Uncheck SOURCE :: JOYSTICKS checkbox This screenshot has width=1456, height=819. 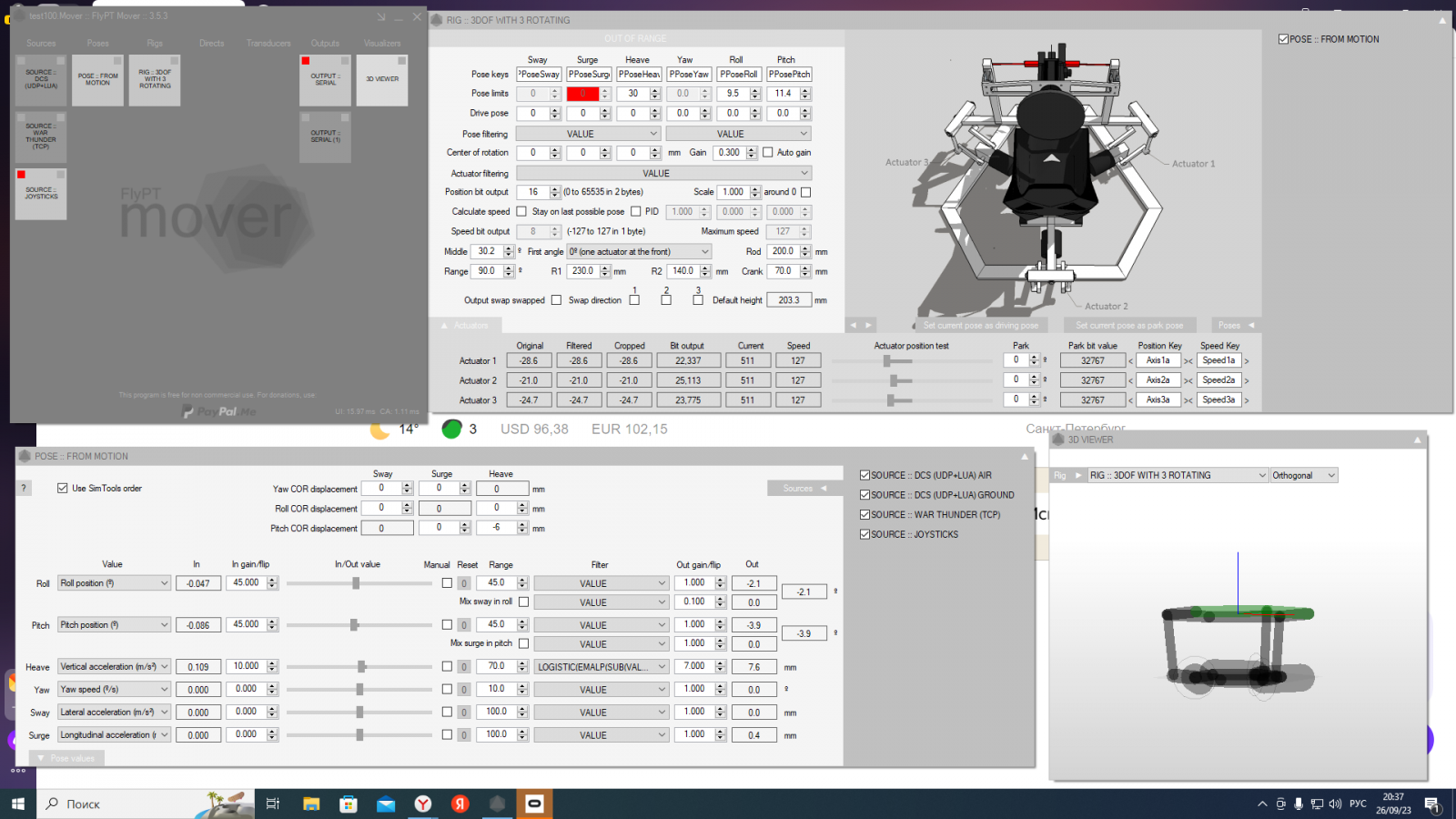[864, 535]
